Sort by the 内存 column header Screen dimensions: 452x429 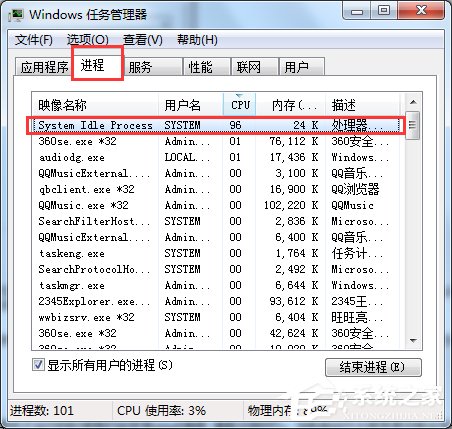pos(290,105)
